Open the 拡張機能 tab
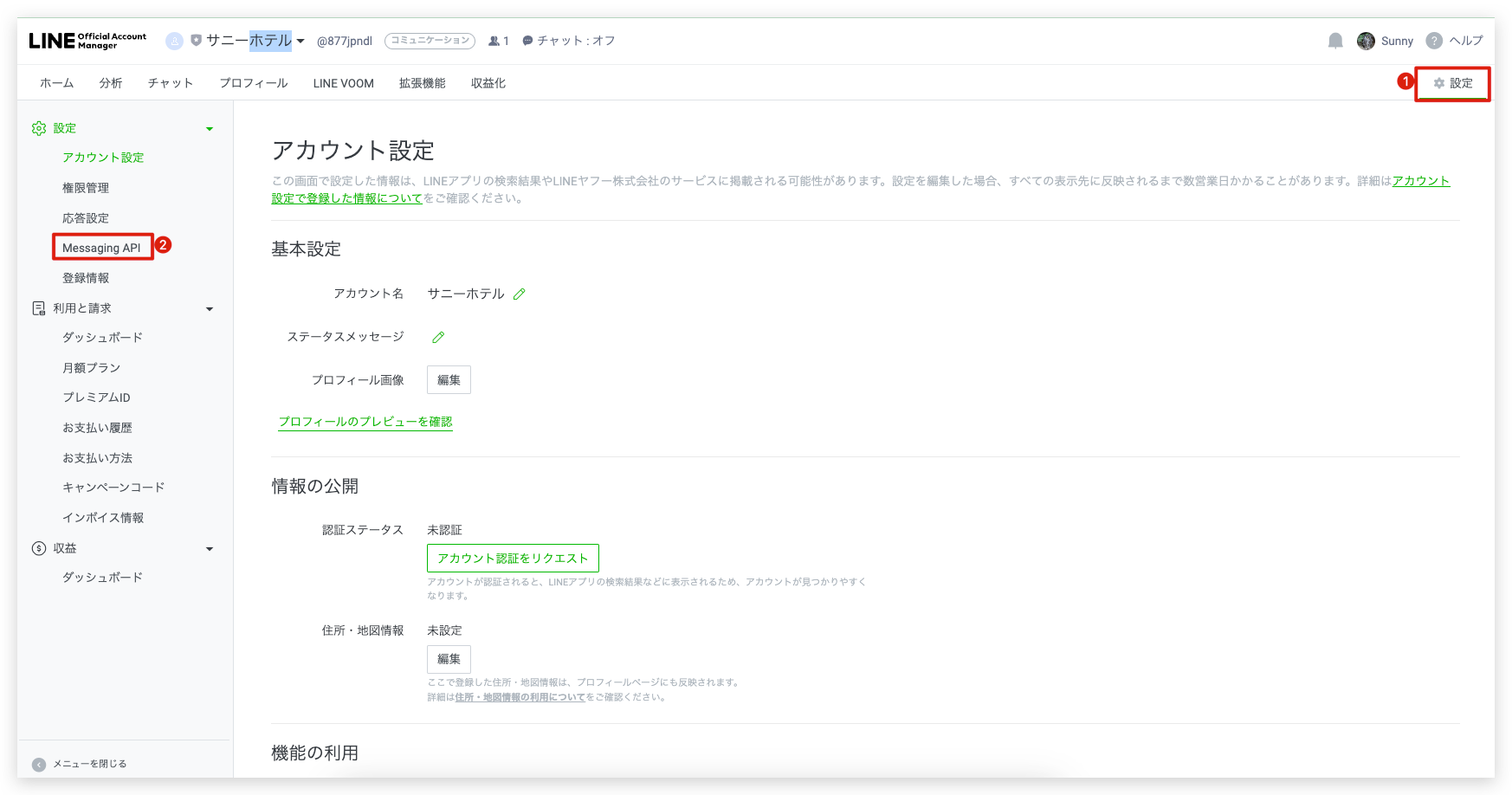 coord(423,83)
